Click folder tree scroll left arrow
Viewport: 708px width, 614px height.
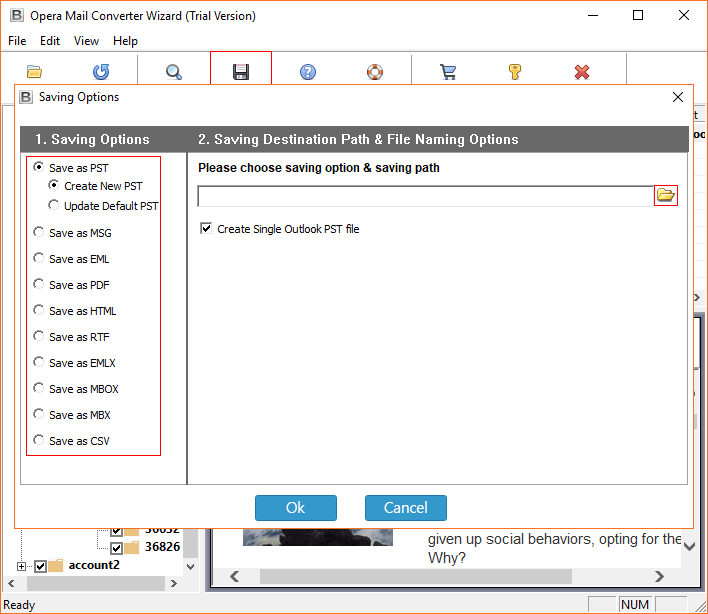point(11,583)
